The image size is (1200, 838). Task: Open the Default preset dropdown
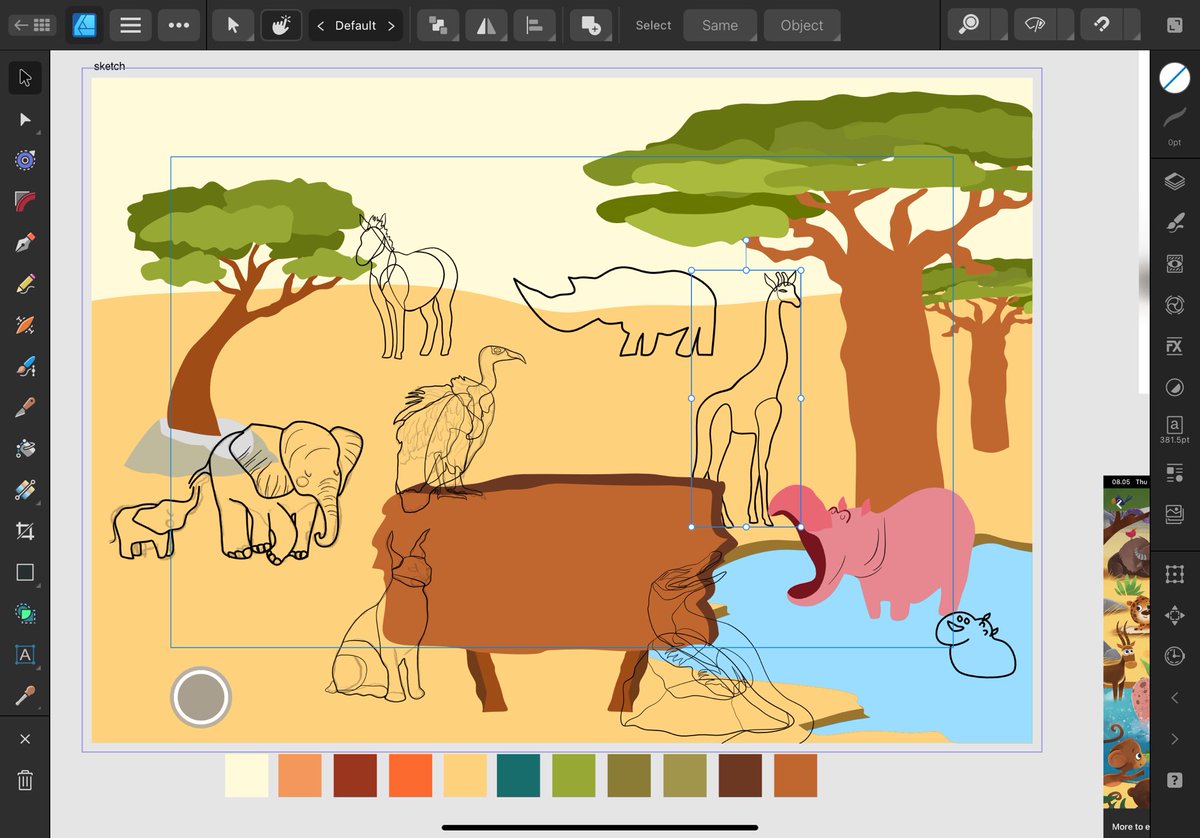(x=356, y=25)
